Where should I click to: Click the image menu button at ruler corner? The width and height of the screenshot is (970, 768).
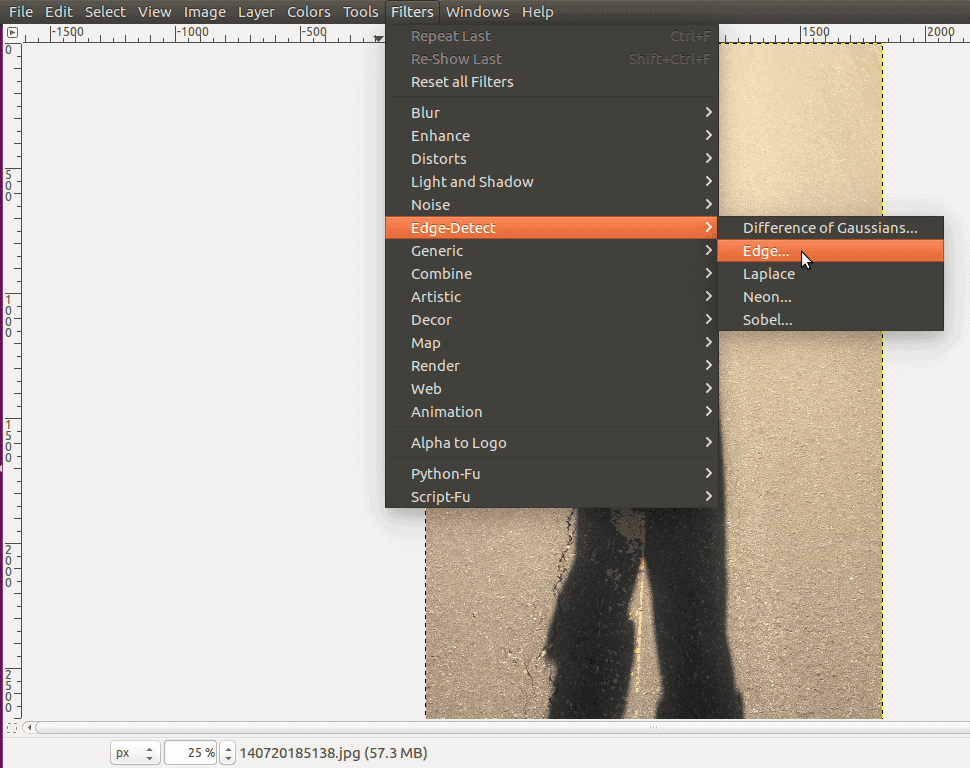tap(12, 33)
